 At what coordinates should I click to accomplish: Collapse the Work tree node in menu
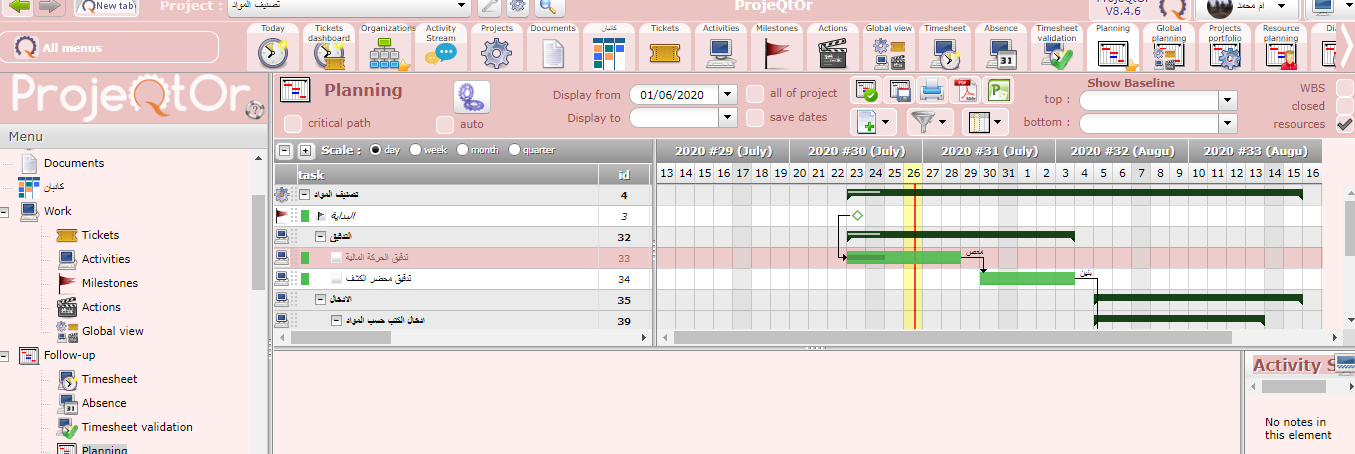point(6,211)
